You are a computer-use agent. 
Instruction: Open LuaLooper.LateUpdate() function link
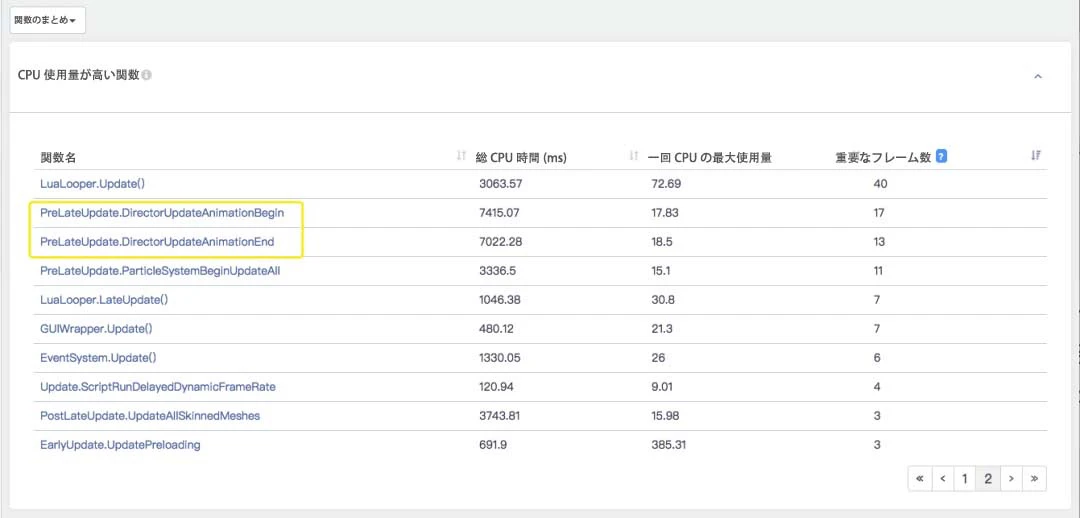104,300
